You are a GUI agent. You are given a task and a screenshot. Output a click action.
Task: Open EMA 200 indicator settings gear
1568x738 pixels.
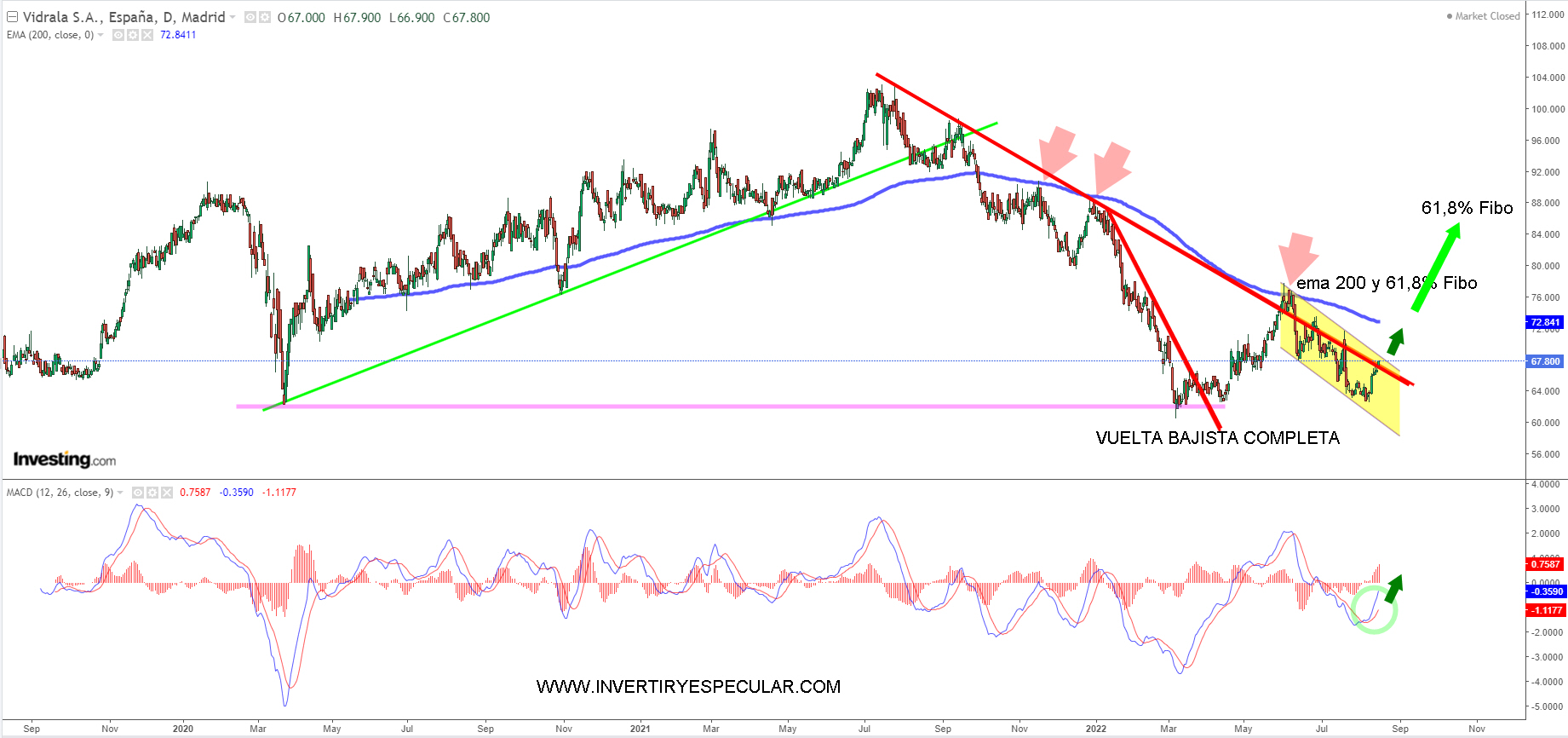(x=133, y=35)
